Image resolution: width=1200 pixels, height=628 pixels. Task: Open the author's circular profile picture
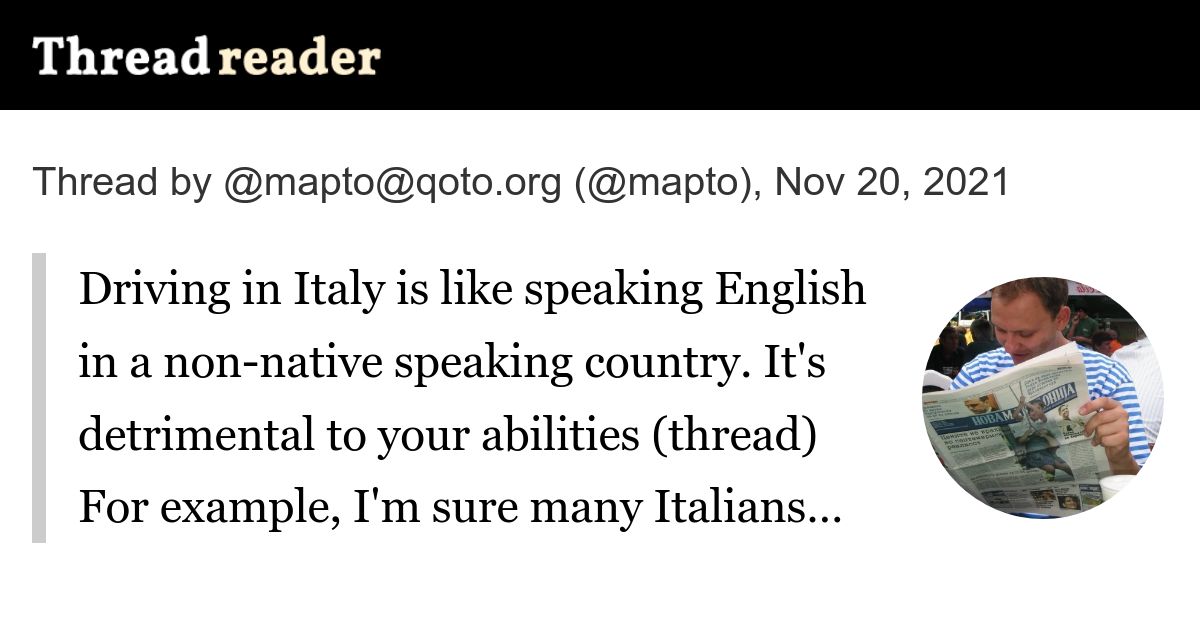click(1042, 397)
